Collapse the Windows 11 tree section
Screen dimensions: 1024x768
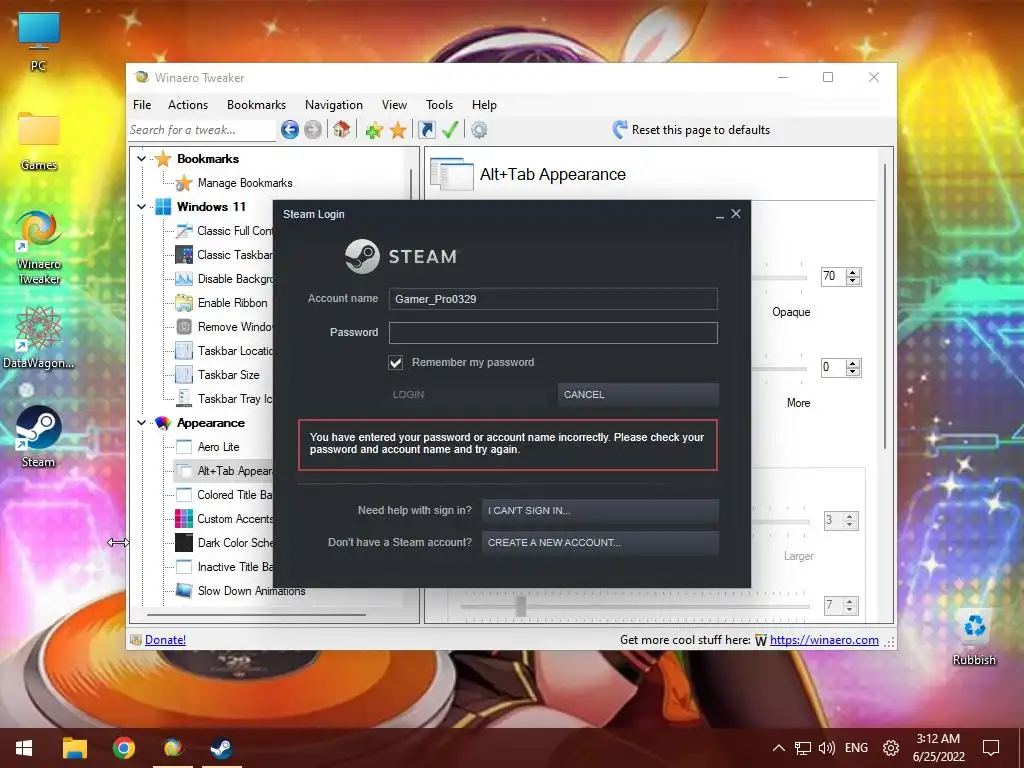[x=141, y=206]
